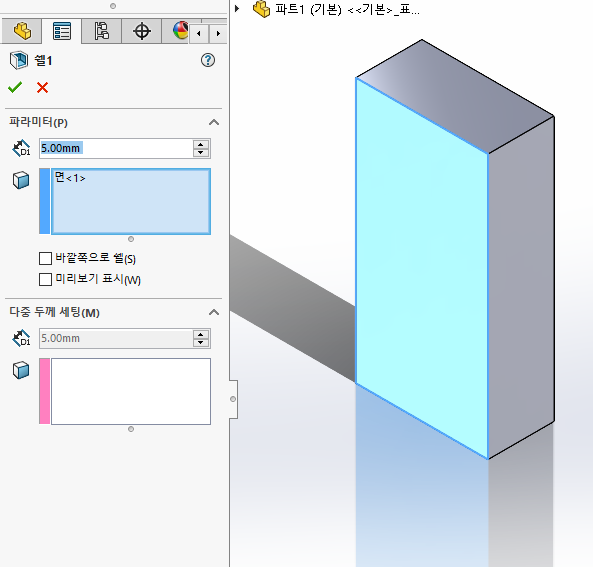This screenshot has height=567, width=593.
Task: Click blue color bar of face list
Action: pos(45,201)
